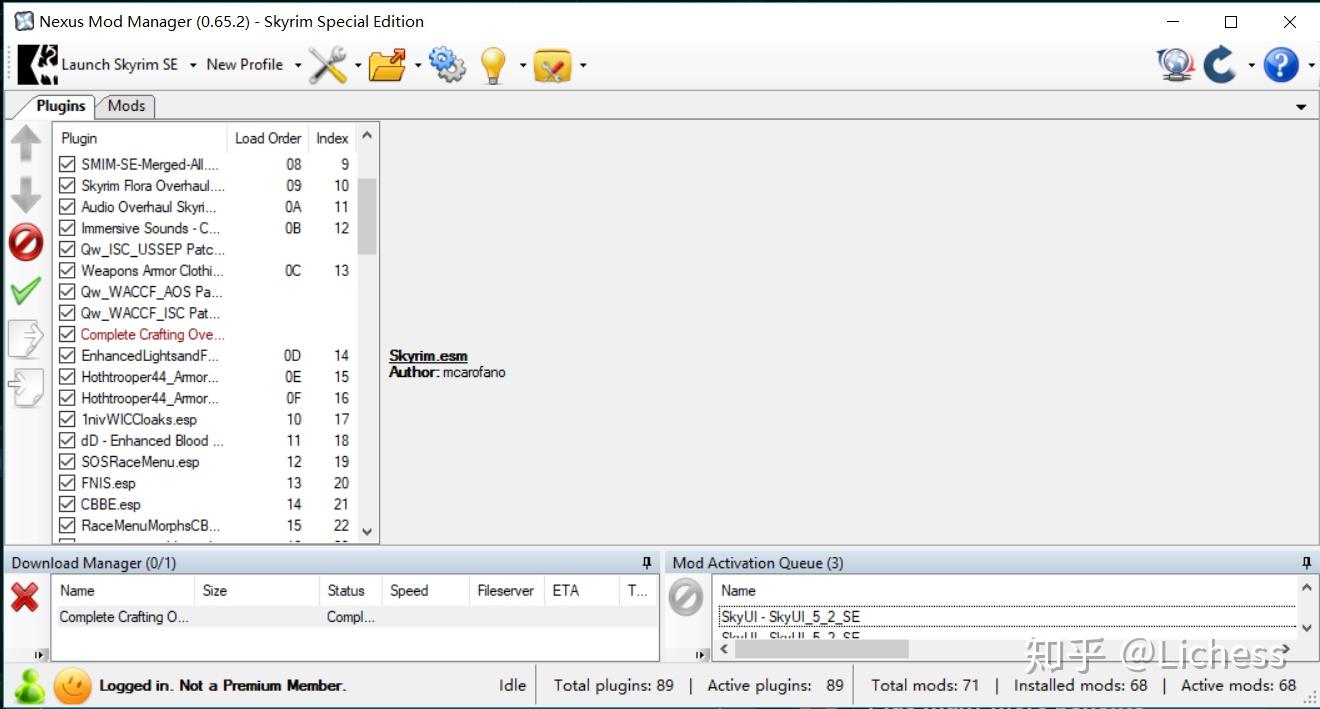This screenshot has height=709, width=1320.
Task: Move plugin up with gray up arrow
Action: click(26, 145)
